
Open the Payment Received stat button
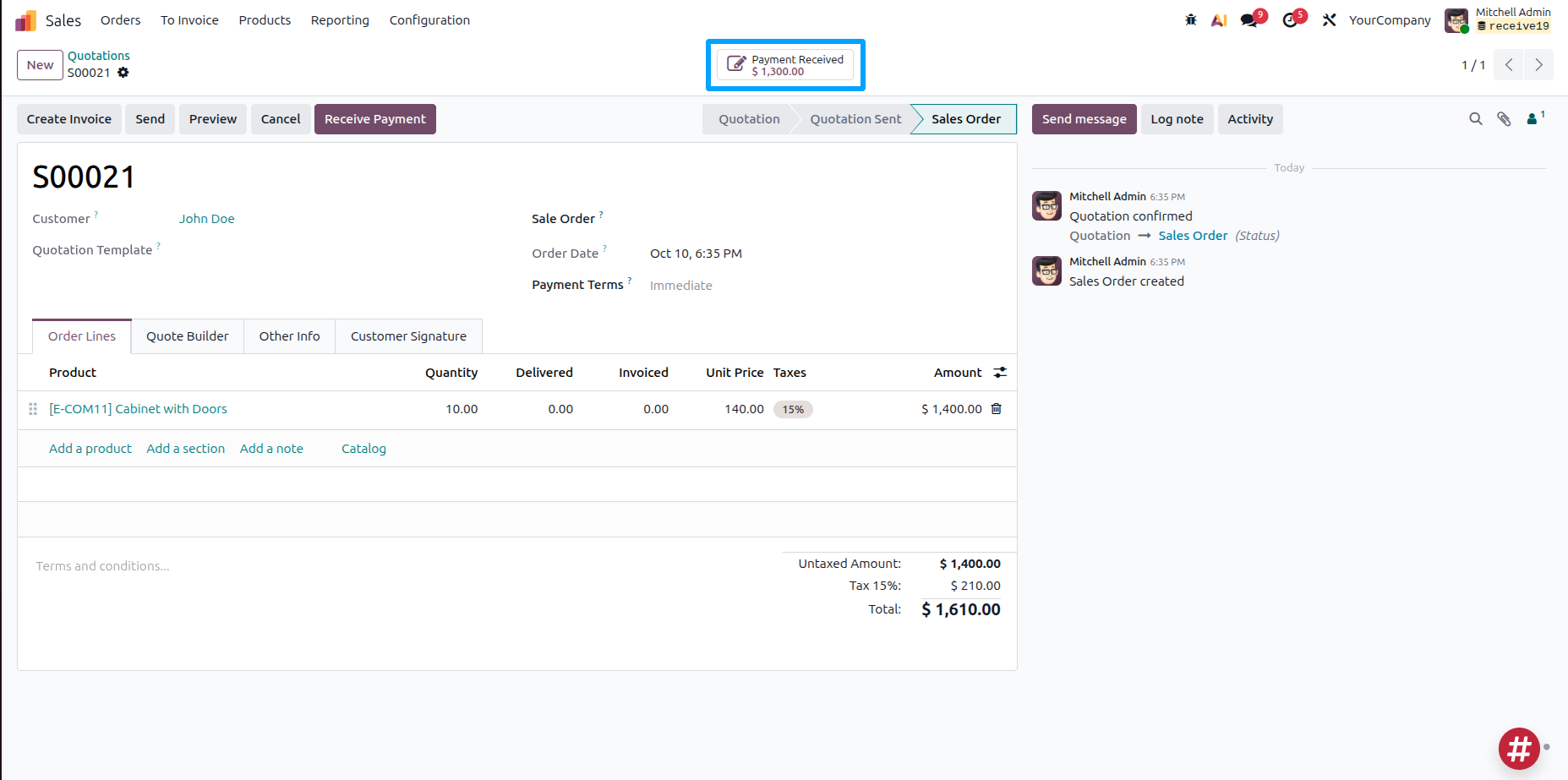click(785, 65)
